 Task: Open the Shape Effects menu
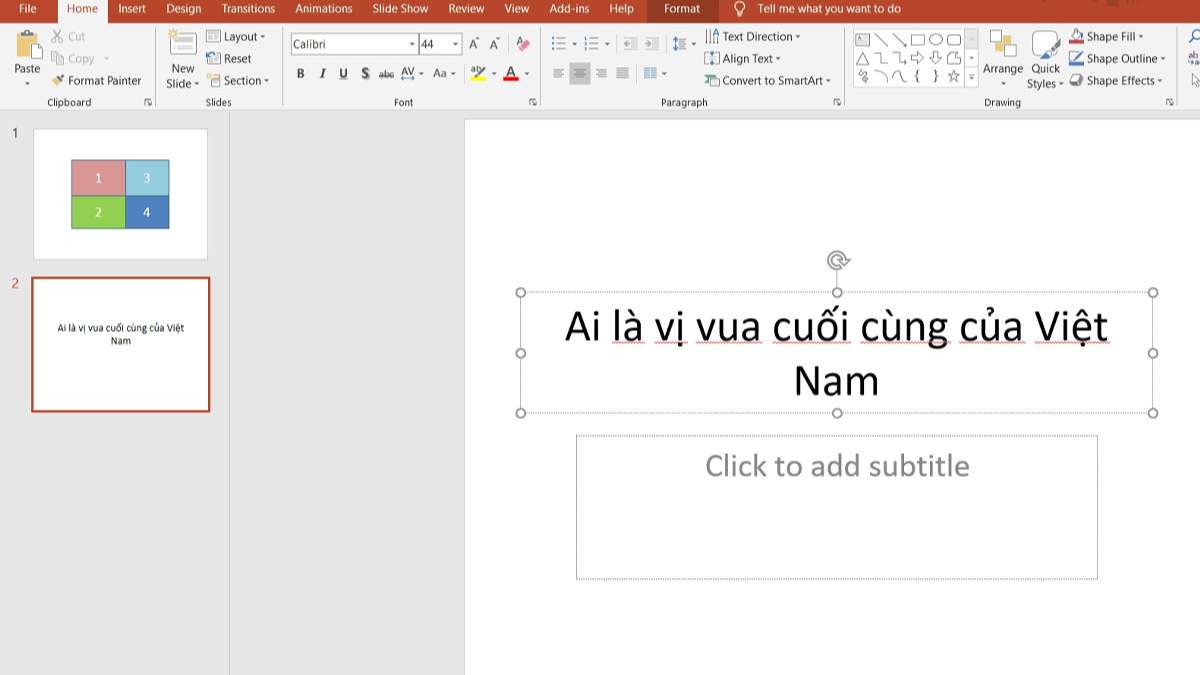pyautogui.click(x=1117, y=80)
